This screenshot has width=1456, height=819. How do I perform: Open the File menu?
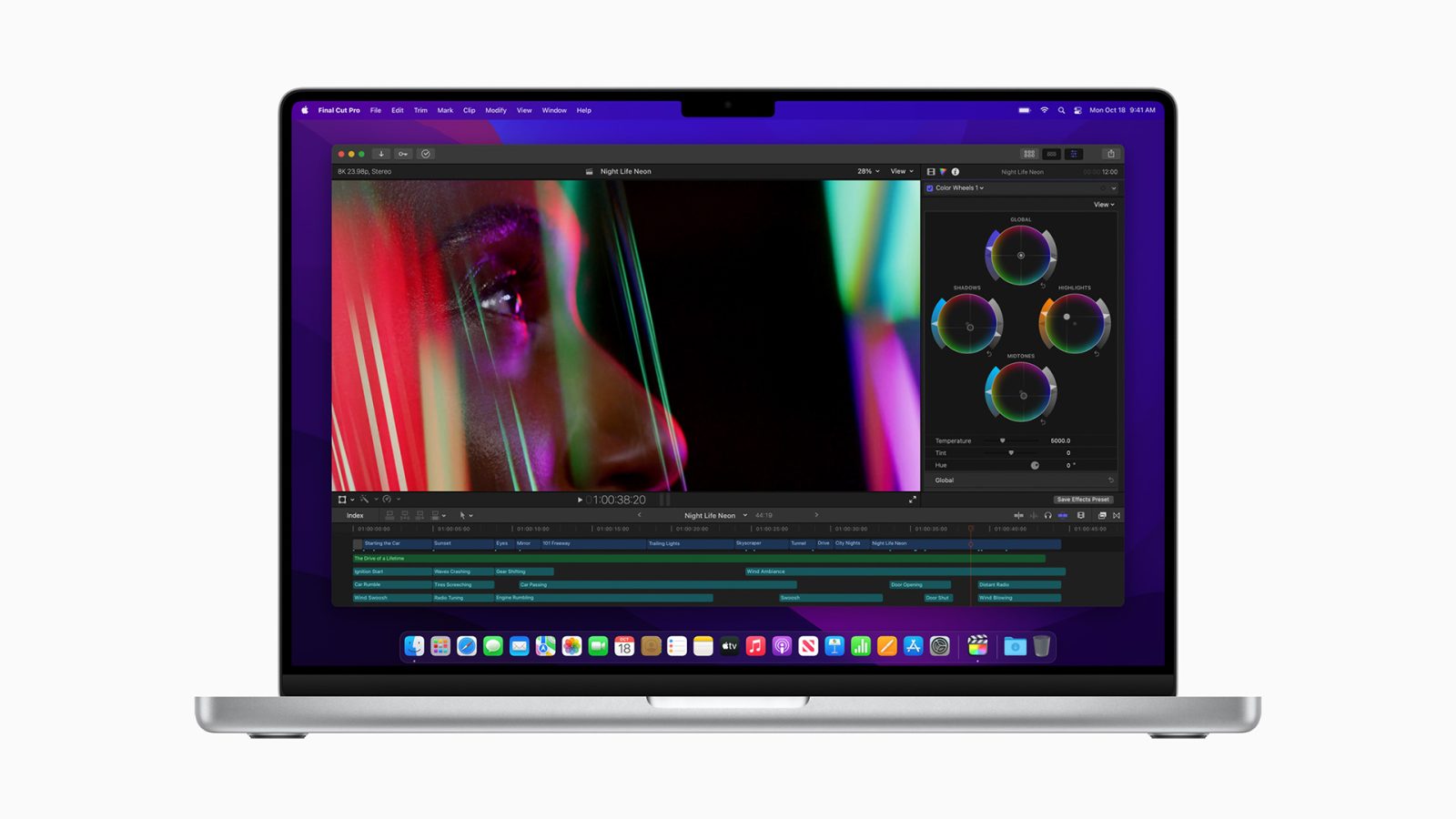(375, 110)
